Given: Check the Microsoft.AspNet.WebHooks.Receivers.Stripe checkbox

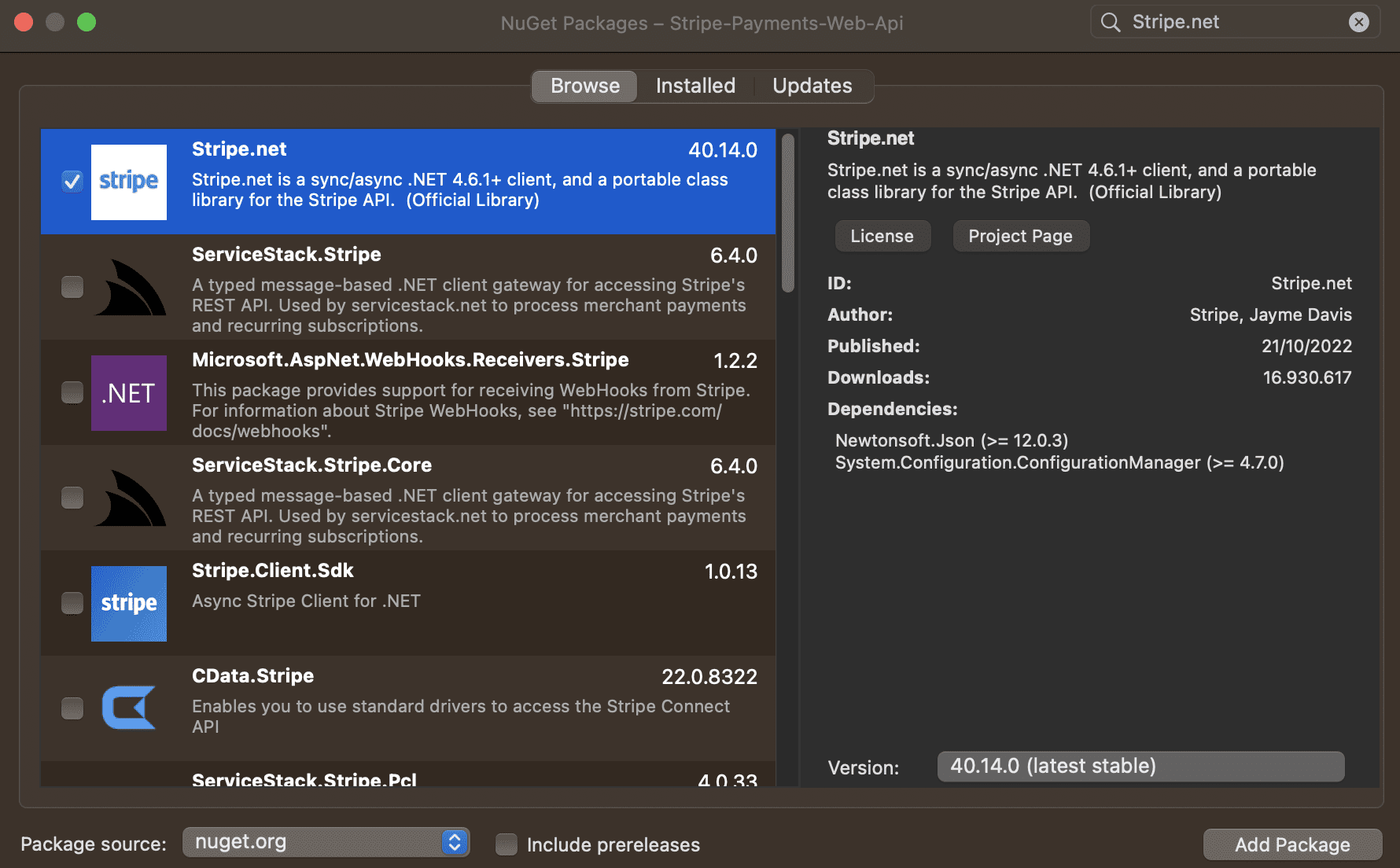Looking at the screenshot, I should click(72, 392).
